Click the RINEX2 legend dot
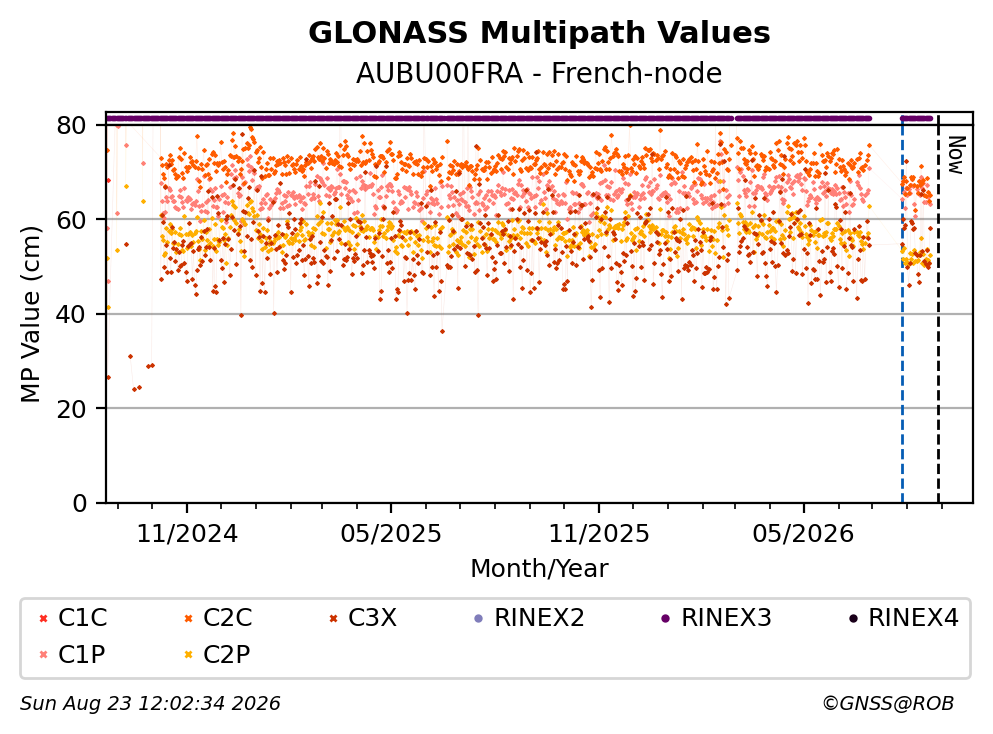 479,618
